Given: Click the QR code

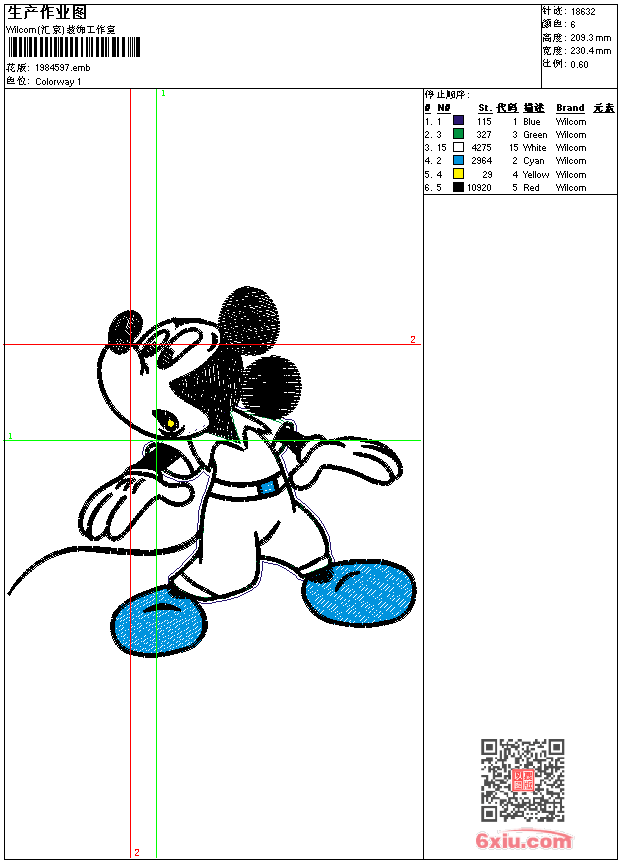Looking at the screenshot, I should [523, 780].
